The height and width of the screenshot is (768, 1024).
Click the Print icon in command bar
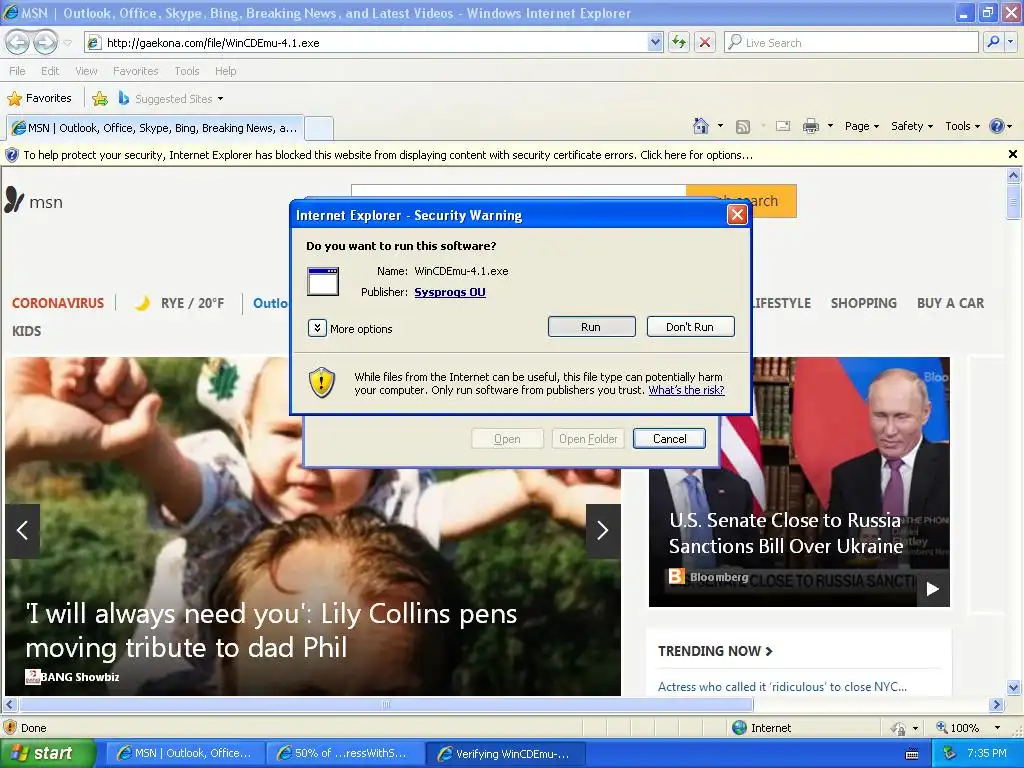[810, 126]
